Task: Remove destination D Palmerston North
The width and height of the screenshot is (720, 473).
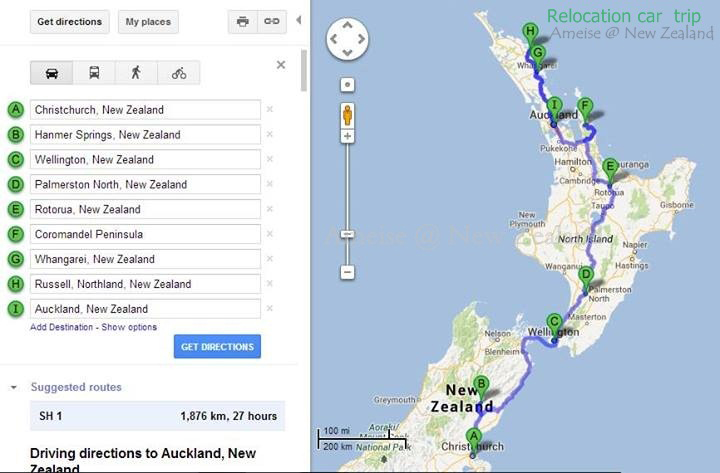Action: tap(270, 184)
